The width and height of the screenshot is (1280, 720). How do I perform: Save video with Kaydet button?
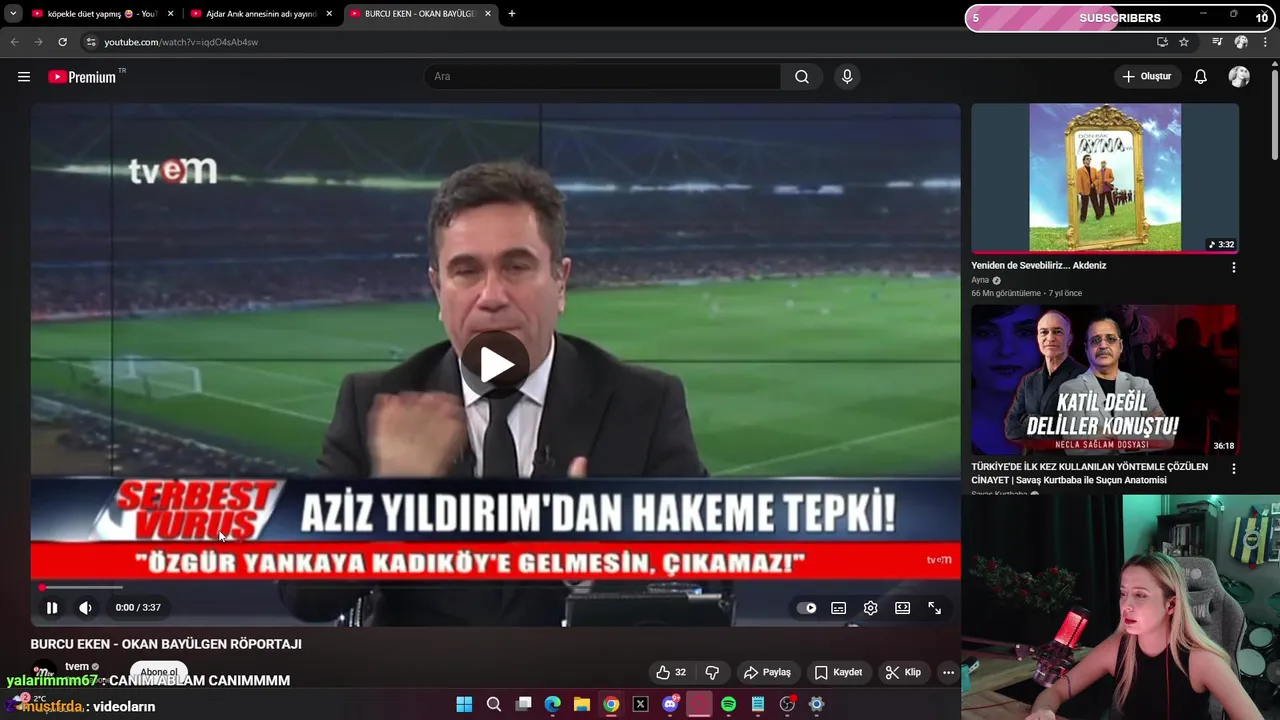tap(838, 673)
